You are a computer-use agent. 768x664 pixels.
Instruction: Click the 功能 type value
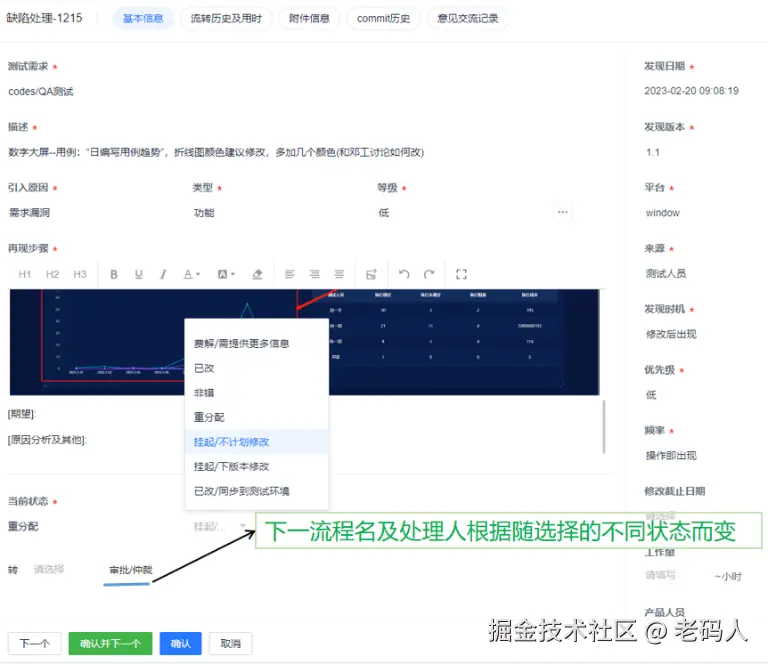[204, 213]
